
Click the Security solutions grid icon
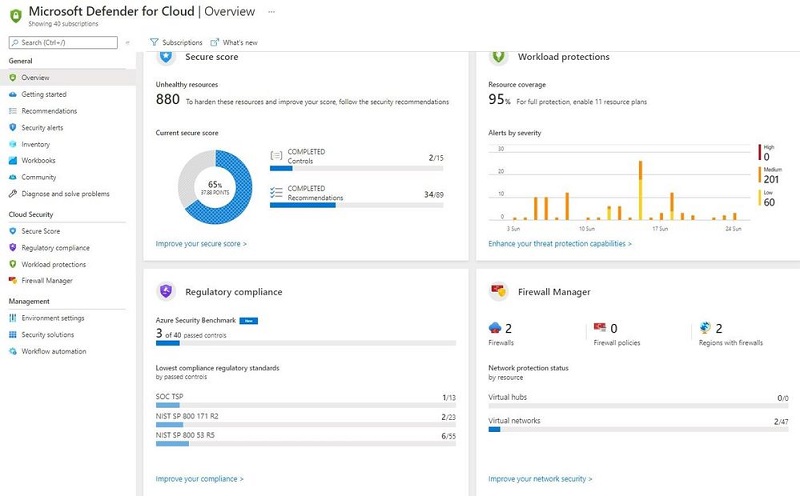pos(13,335)
